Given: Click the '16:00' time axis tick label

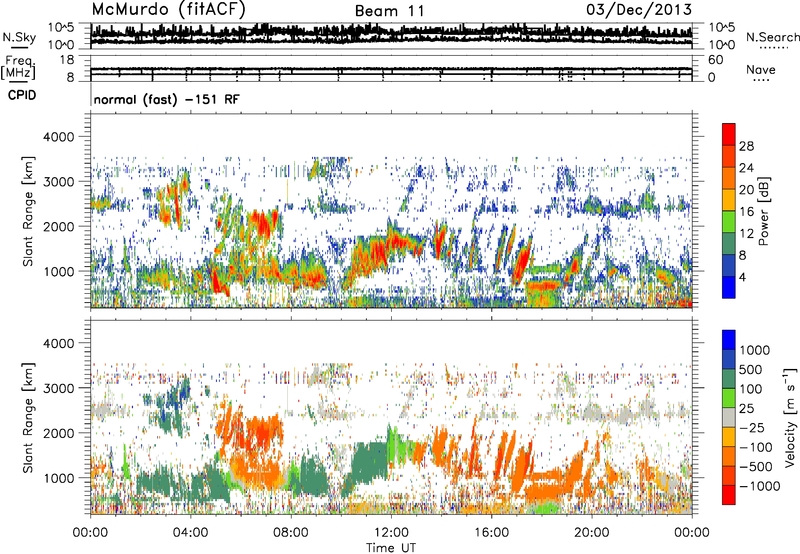Looking at the screenshot, I should [x=491, y=533].
